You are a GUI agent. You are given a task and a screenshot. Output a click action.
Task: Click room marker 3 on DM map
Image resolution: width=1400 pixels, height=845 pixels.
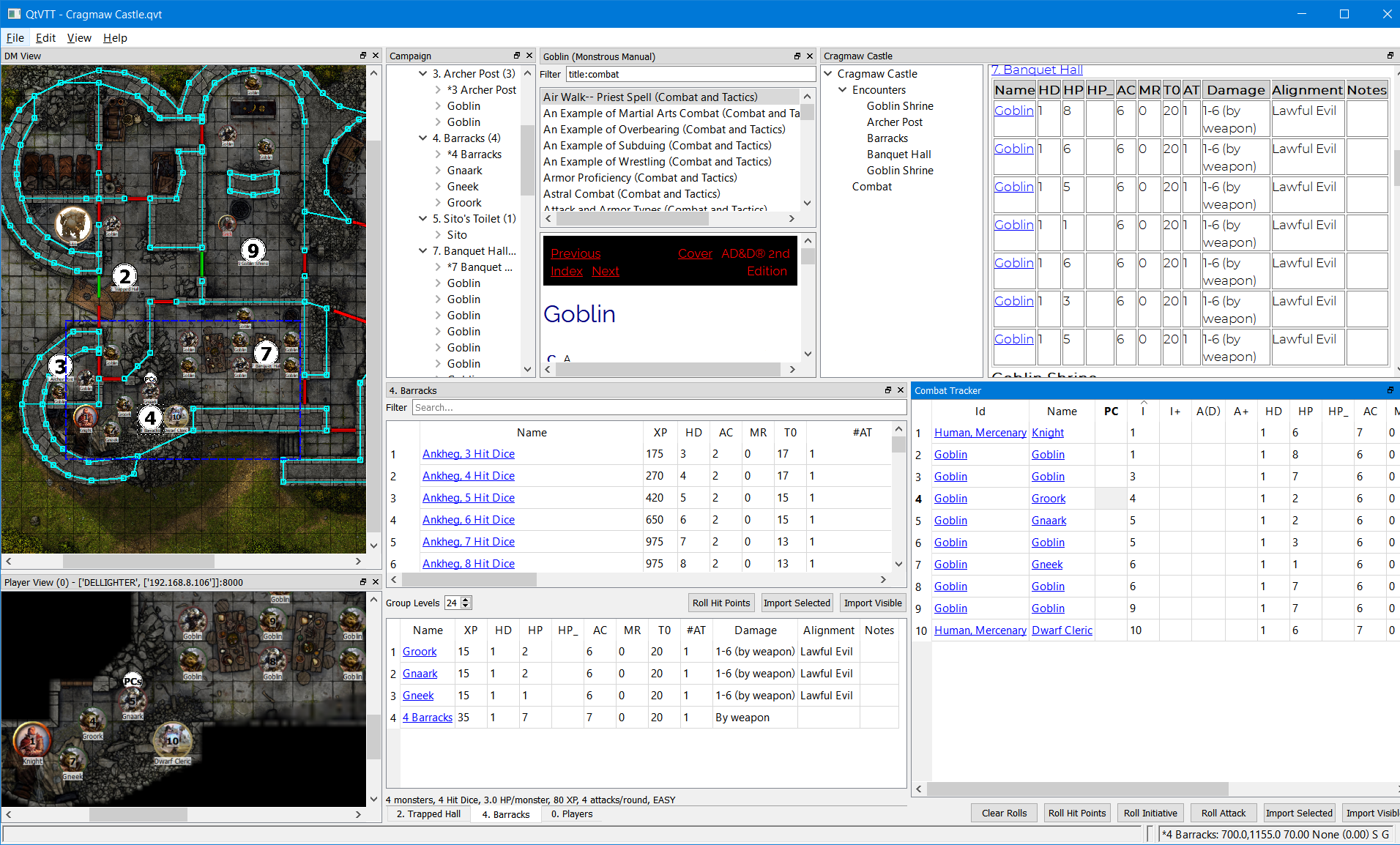coord(60,365)
